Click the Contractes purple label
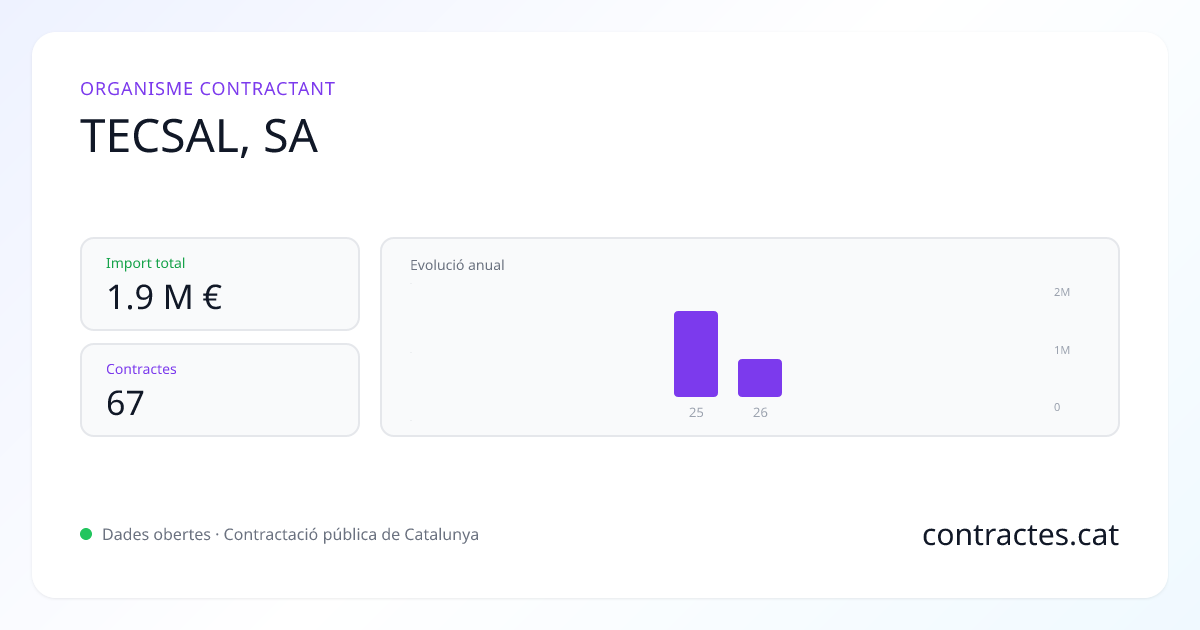 [141, 369]
